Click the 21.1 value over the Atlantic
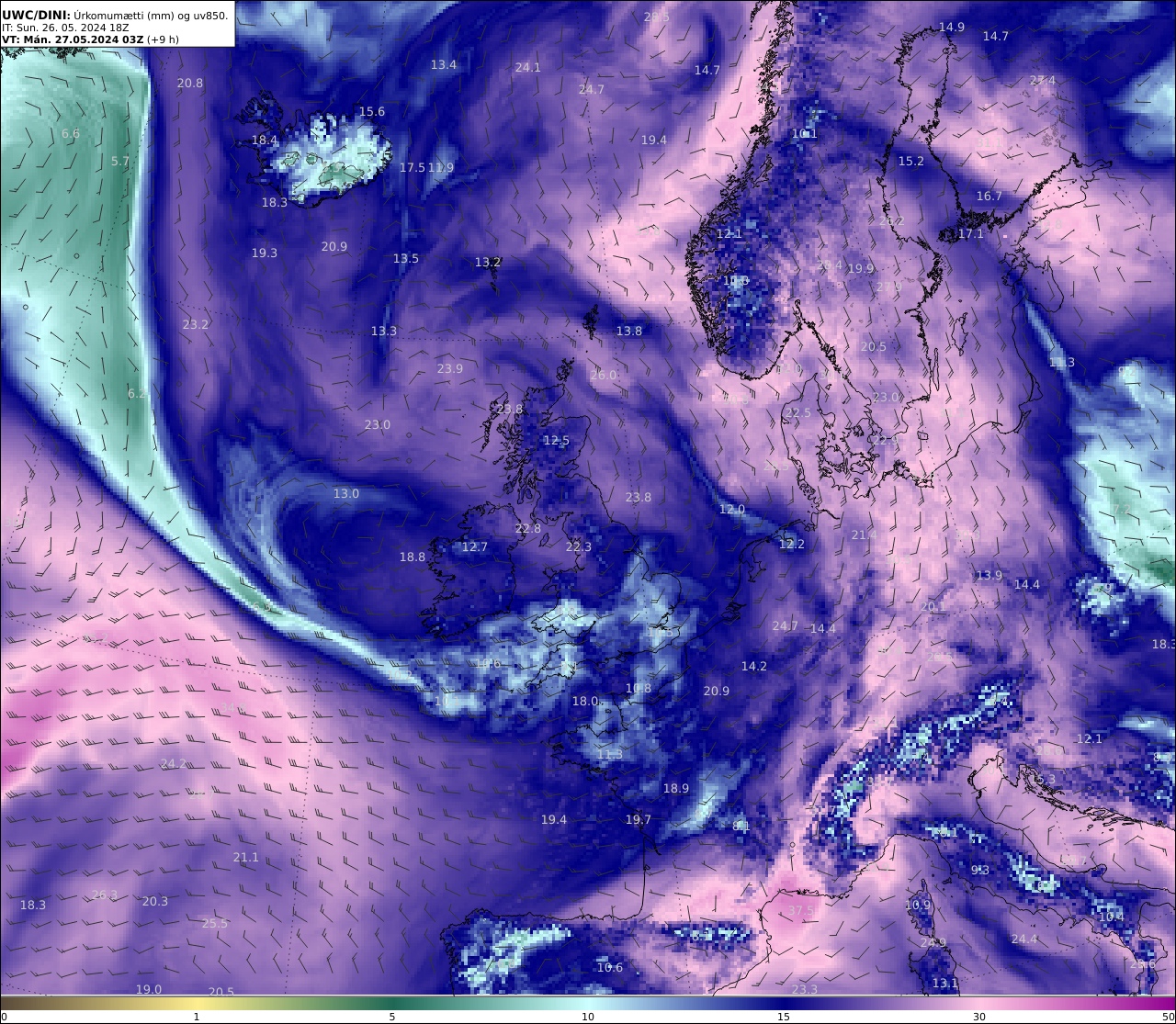The width and height of the screenshot is (1176, 1024). [246, 858]
